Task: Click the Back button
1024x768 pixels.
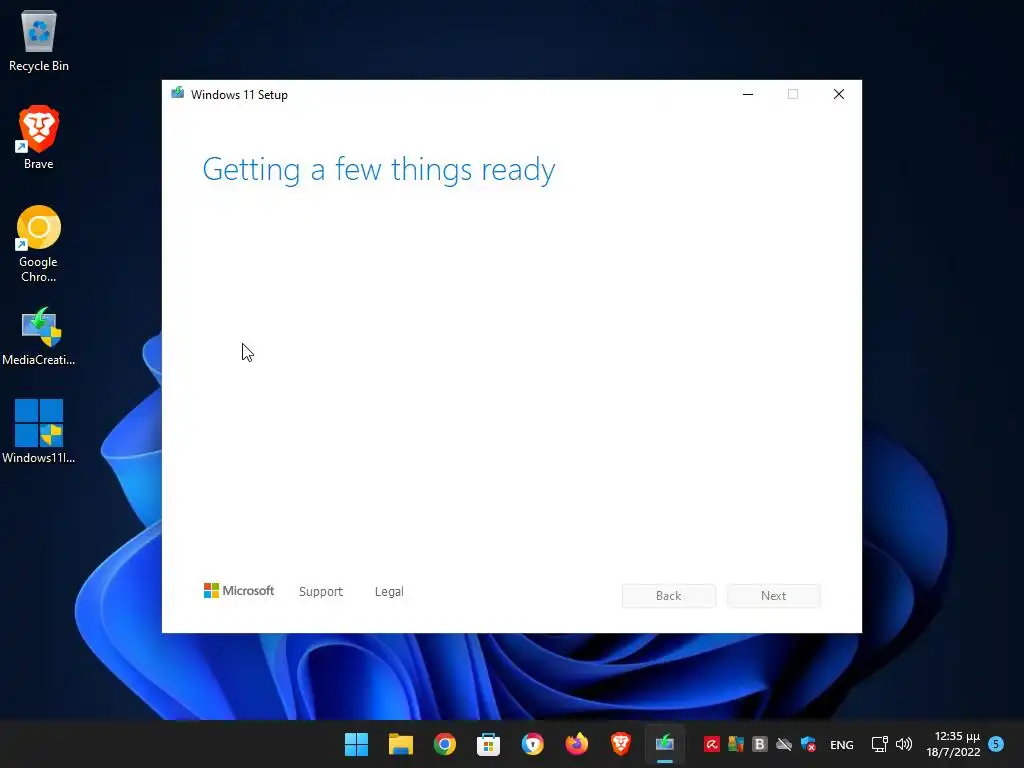Action: coord(669,596)
